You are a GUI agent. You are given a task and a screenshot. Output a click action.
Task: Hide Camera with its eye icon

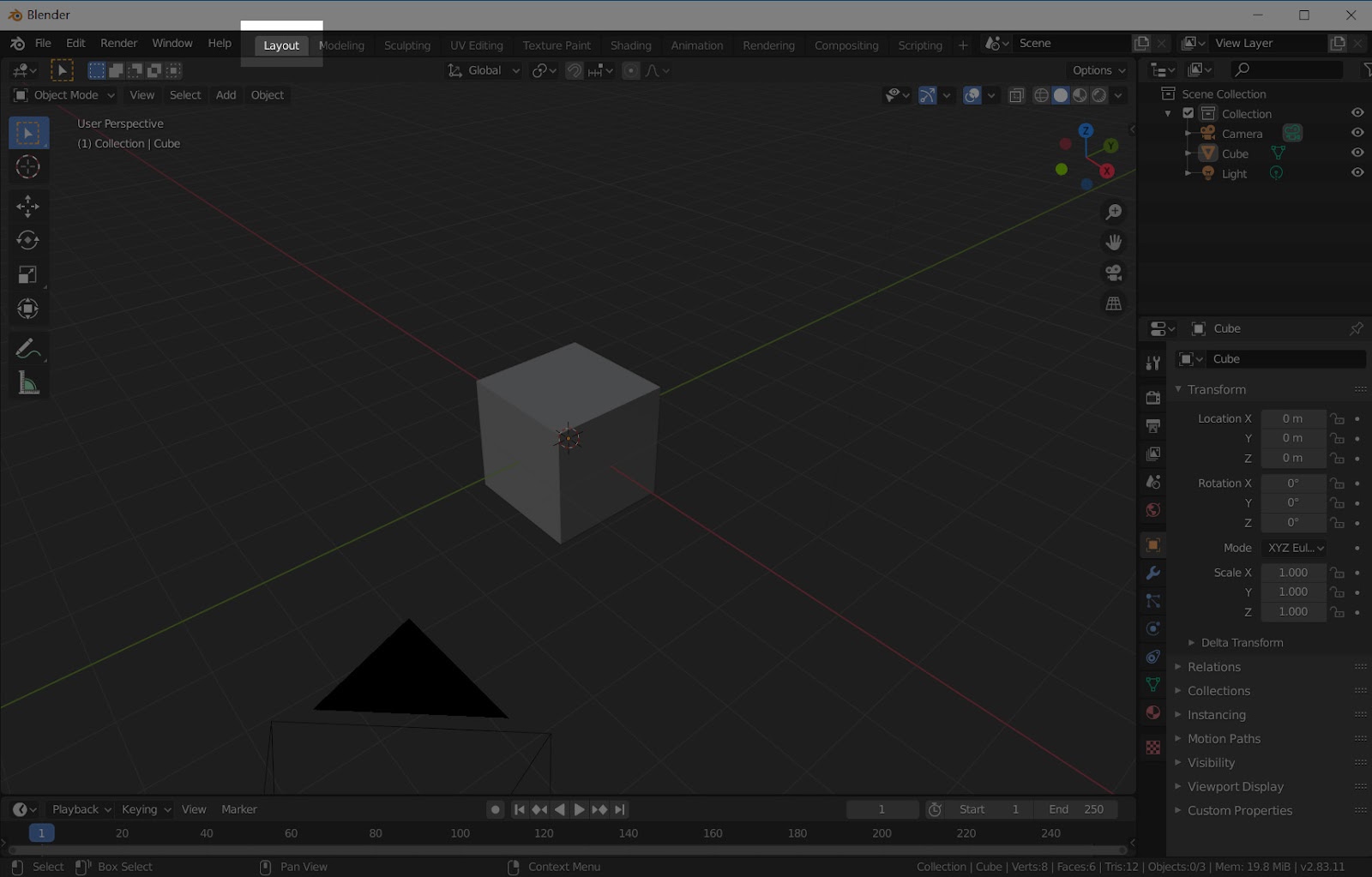coord(1357,133)
